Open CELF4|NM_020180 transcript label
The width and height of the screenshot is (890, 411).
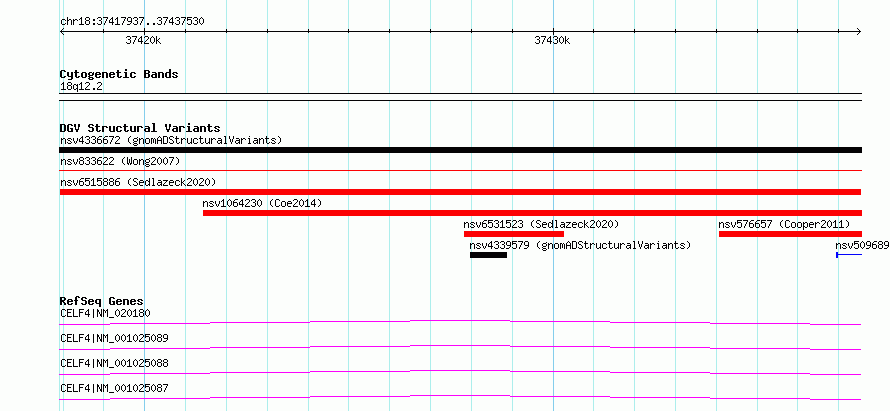coord(105,313)
